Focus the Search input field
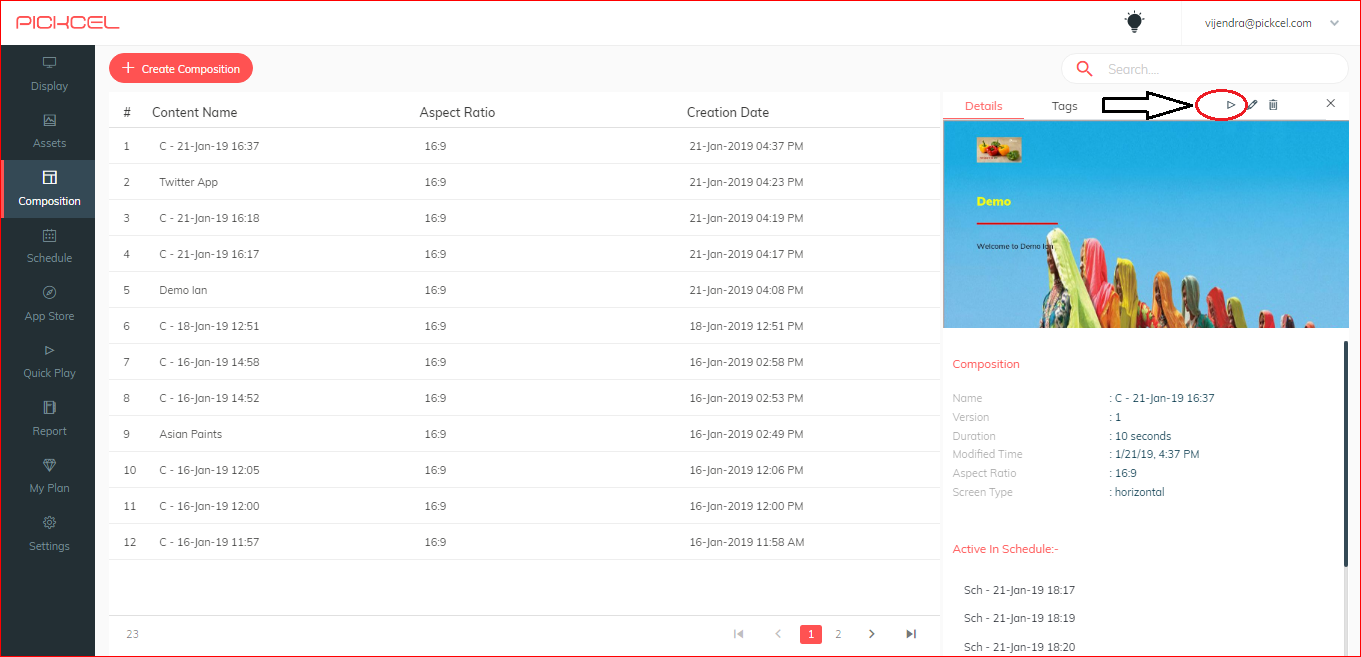Viewport: 1361px width, 657px height. tap(1220, 69)
